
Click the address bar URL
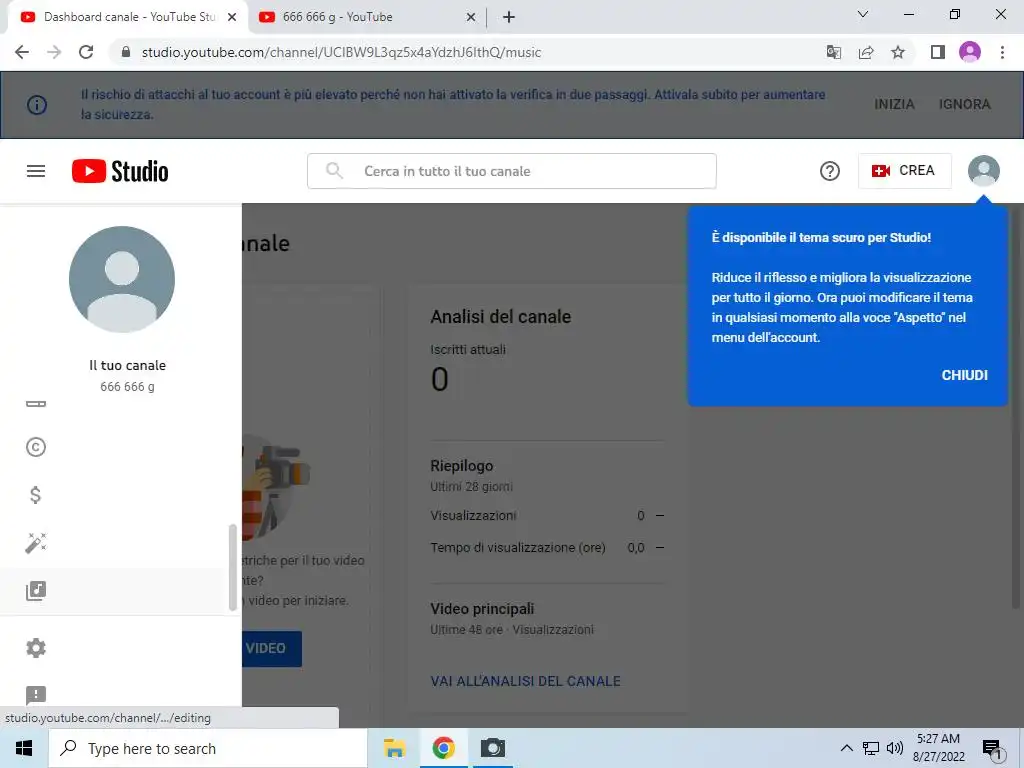point(341,52)
